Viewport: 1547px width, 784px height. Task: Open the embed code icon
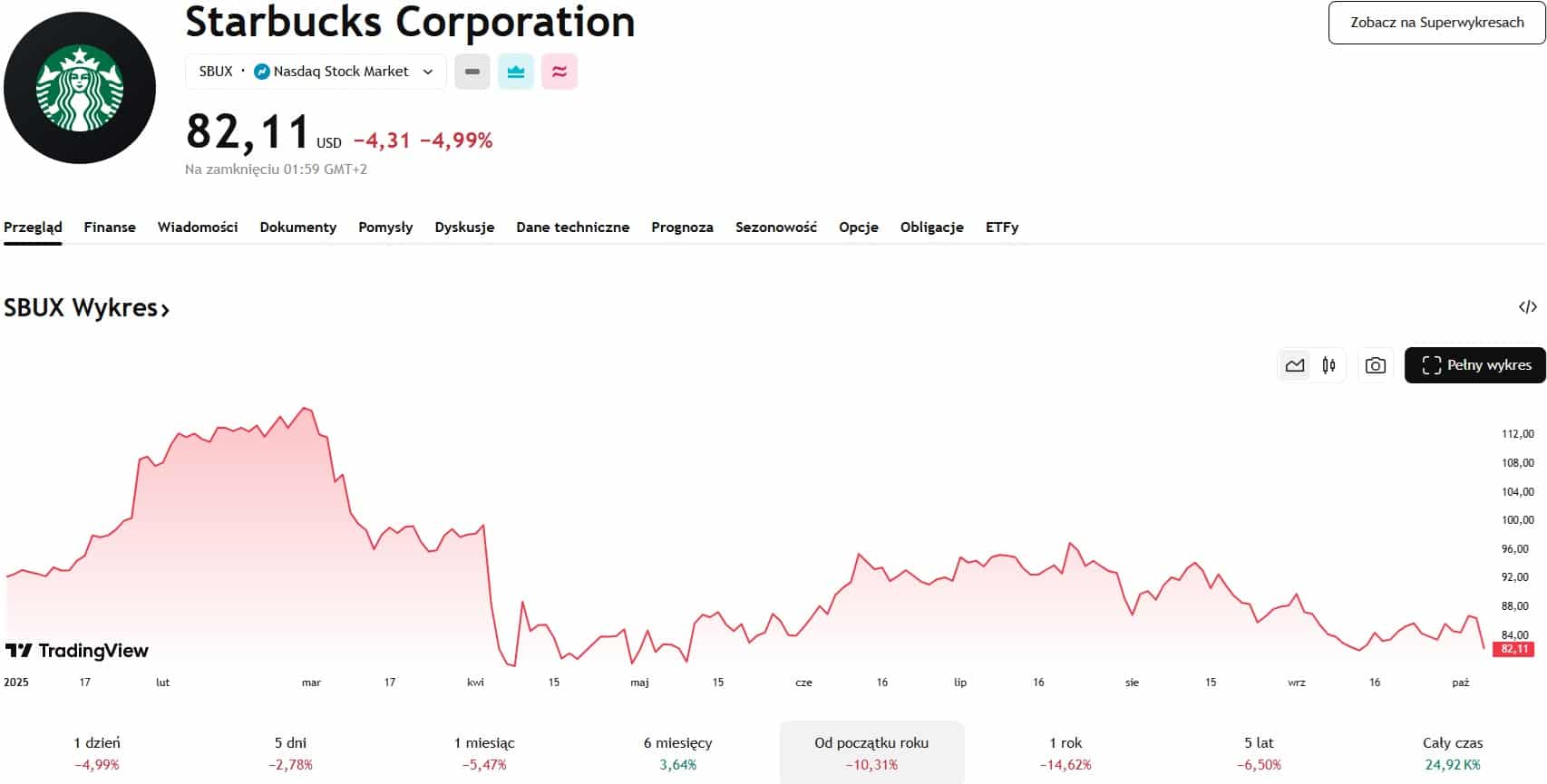pyautogui.click(x=1527, y=307)
